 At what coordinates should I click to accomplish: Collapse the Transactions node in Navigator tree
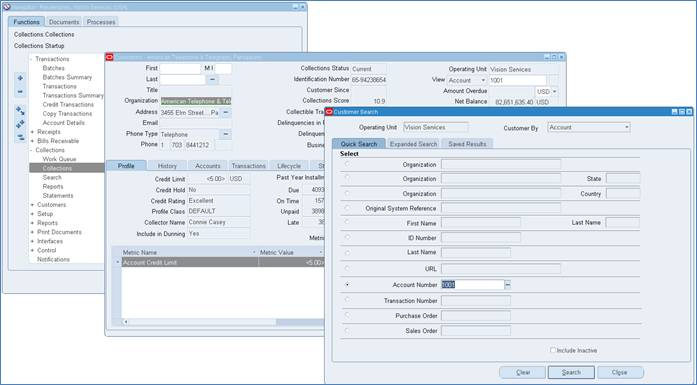coord(32,59)
